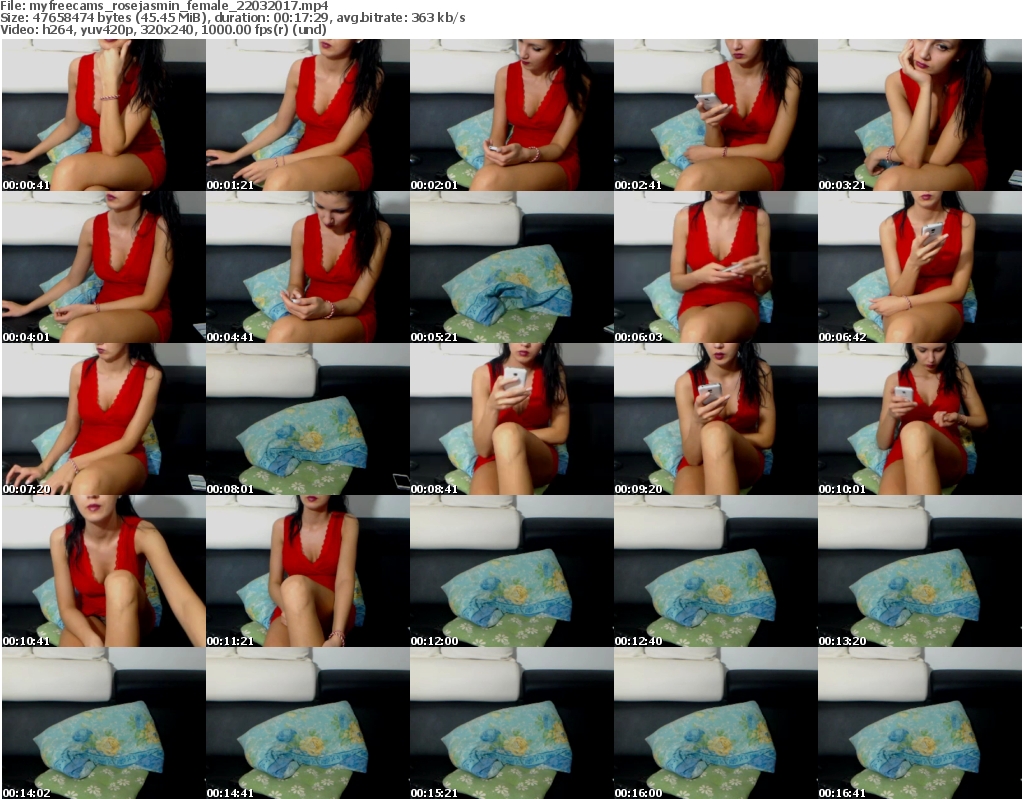Select the pillow frame at 00:12:00
Viewport: 1024px width, 799px height.
[x=511, y=571]
